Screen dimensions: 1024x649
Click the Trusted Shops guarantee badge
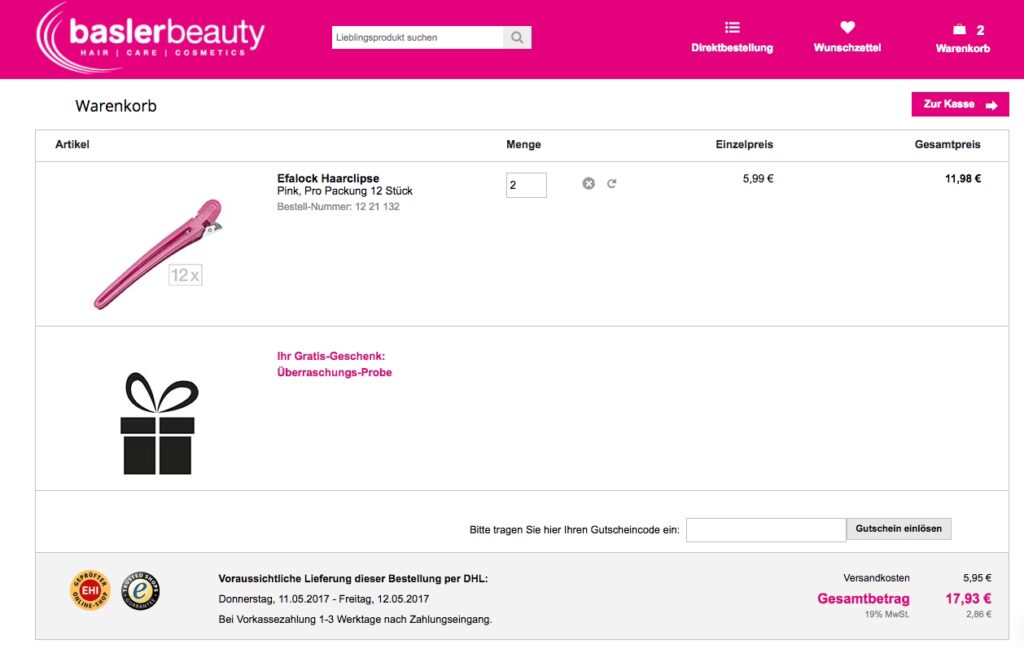coord(140,590)
